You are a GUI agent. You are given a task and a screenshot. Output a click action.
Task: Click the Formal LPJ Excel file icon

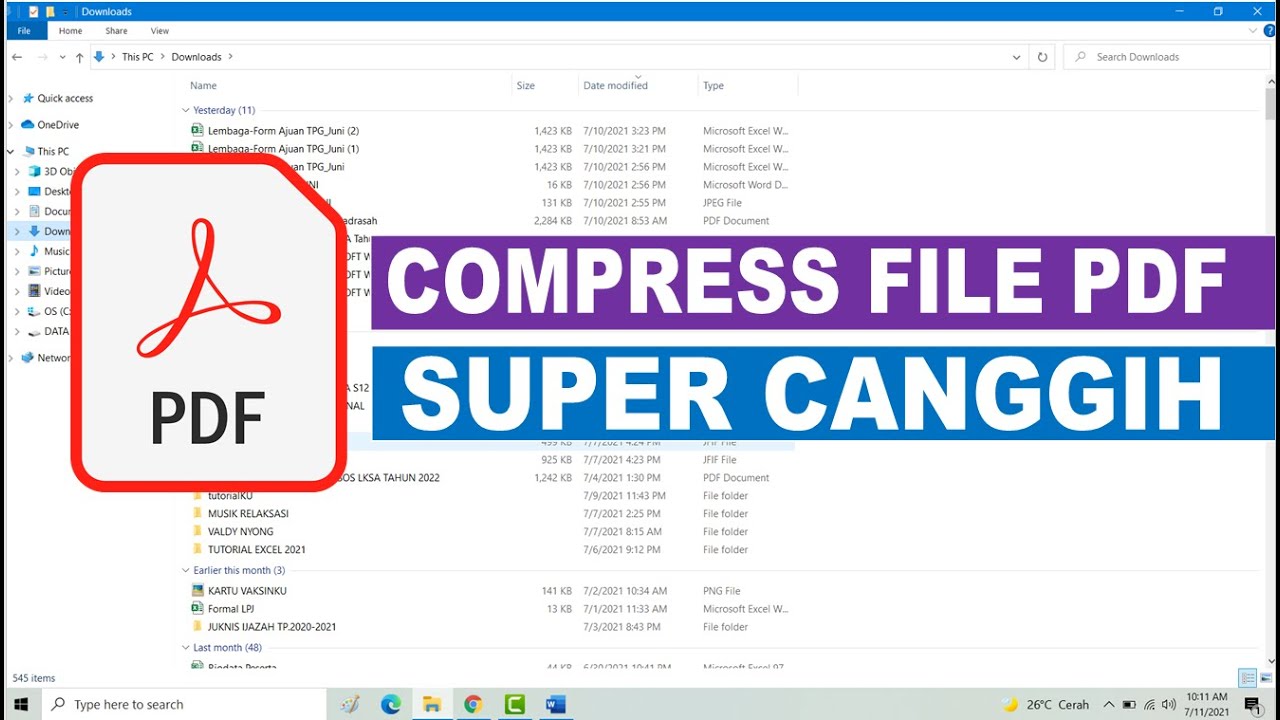pos(197,609)
